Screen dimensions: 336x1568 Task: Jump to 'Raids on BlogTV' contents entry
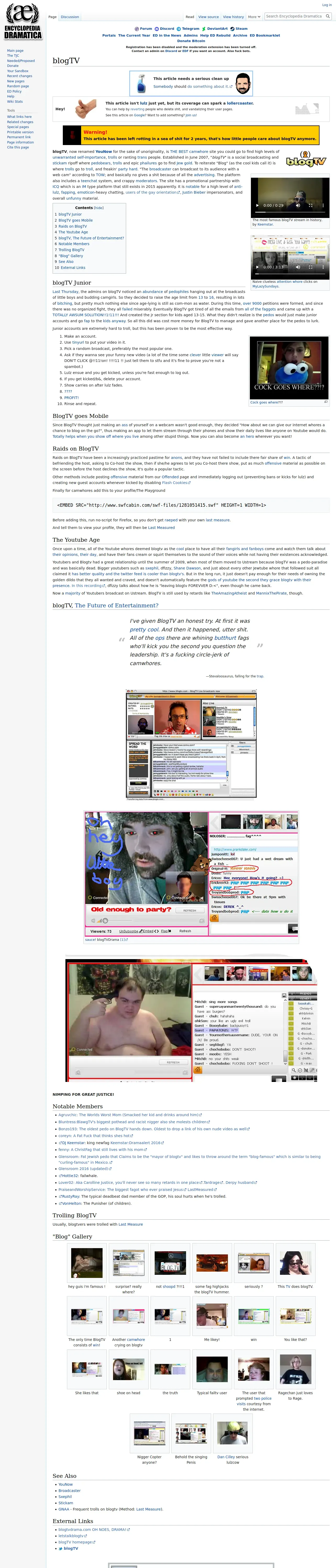click(72, 226)
